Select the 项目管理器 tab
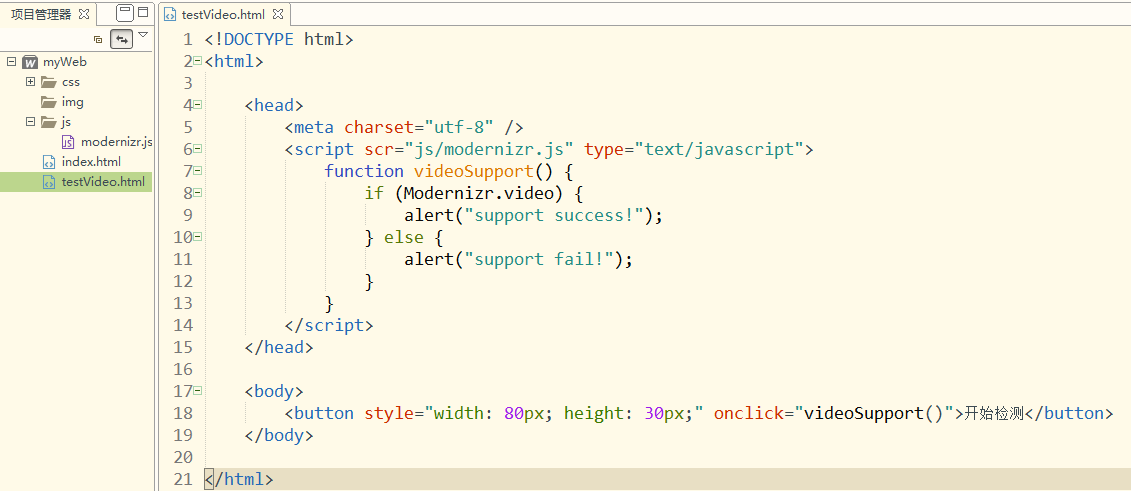1131x491 pixels. tap(41, 14)
